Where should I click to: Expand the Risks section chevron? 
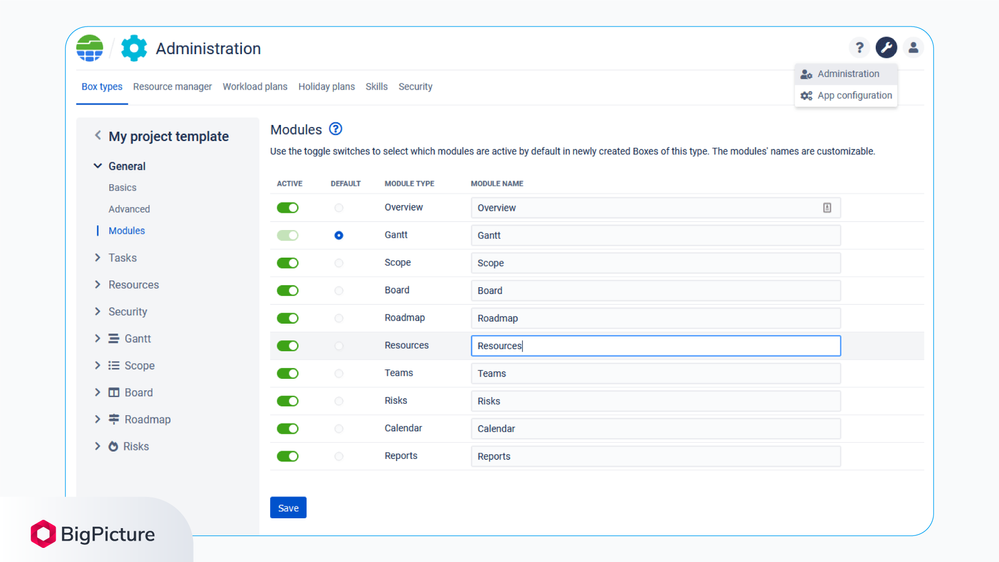(97, 446)
